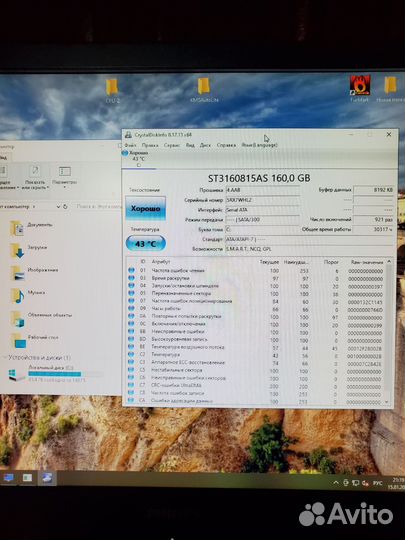This screenshot has width=405, height=540.
Task: Select Локальный диск (C:) in Explorer
Action: pos(55,374)
